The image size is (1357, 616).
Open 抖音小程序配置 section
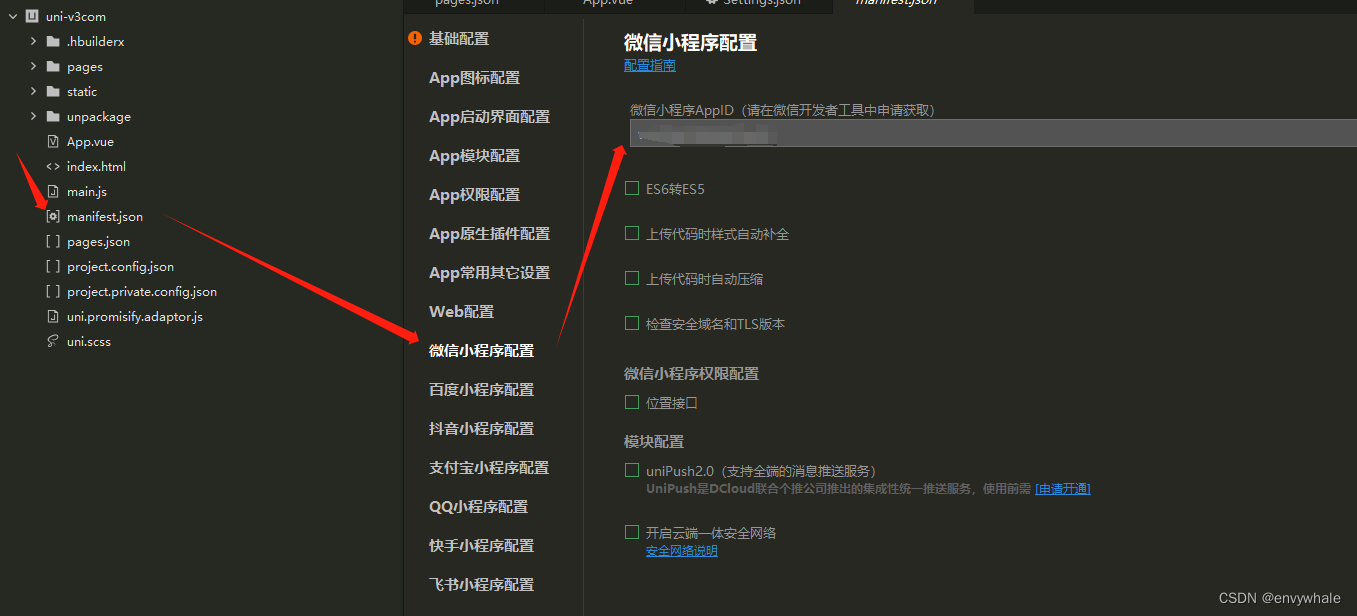coord(481,429)
